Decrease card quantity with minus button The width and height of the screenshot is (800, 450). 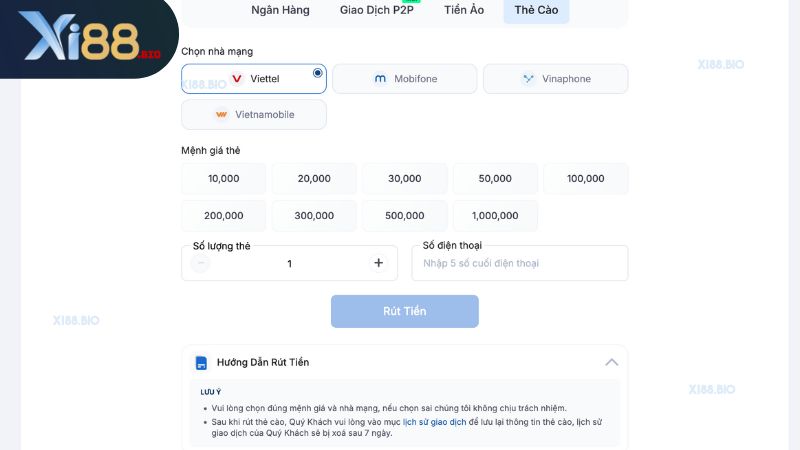(x=201, y=263)
